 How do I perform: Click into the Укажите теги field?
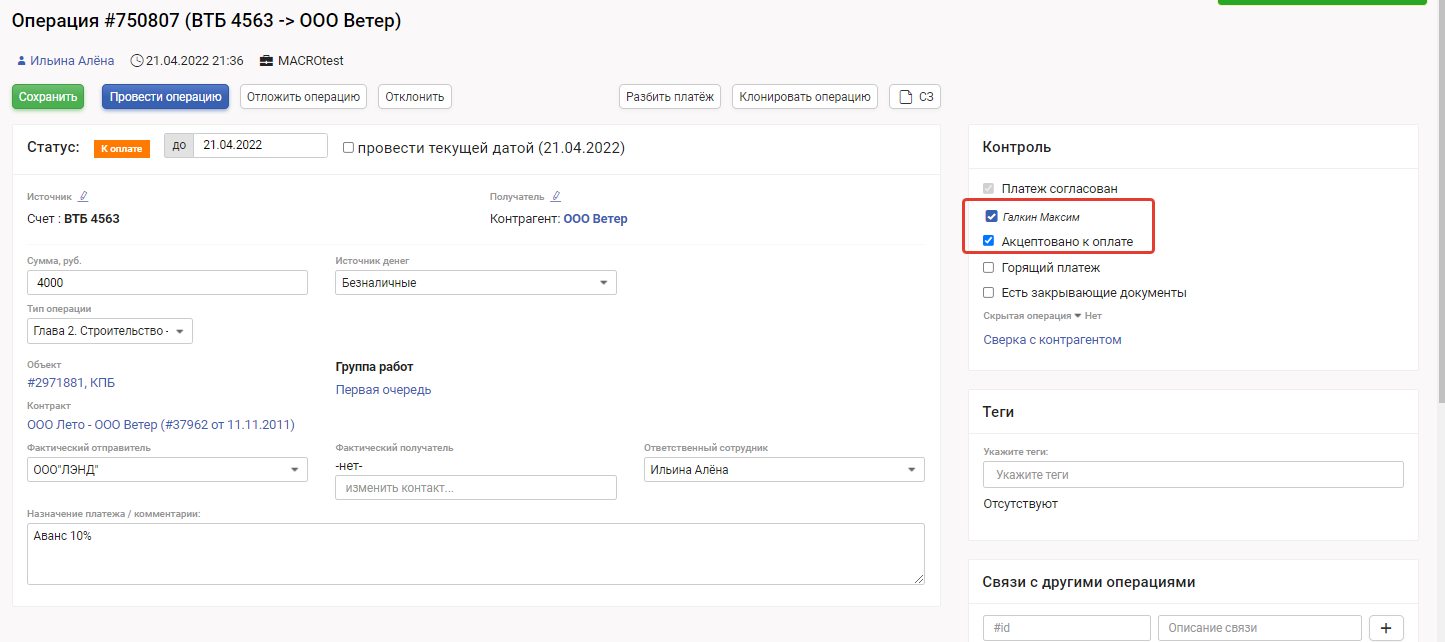(1193, 474)
